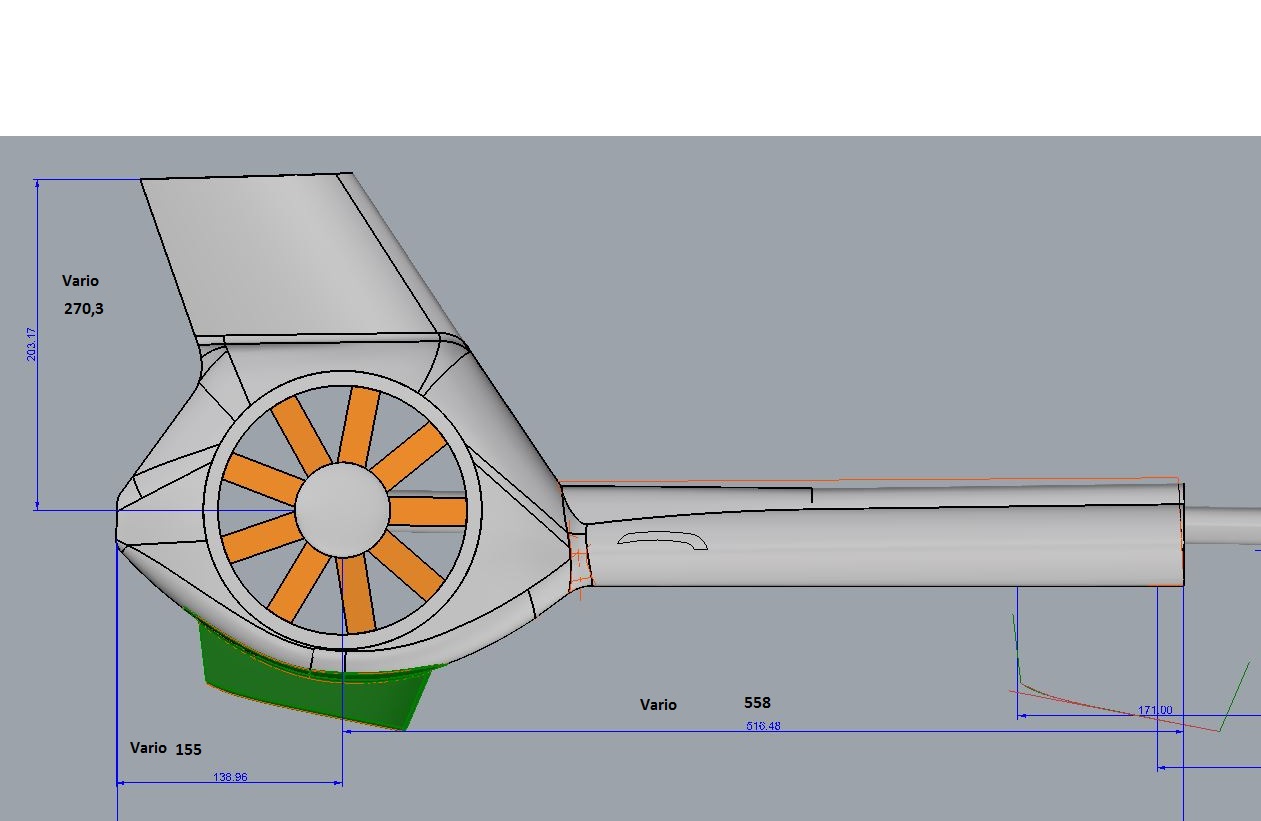This screenshot has height=821, width=1261.
Task: Select the 138.96 dimension text
Action: (230, 777)
